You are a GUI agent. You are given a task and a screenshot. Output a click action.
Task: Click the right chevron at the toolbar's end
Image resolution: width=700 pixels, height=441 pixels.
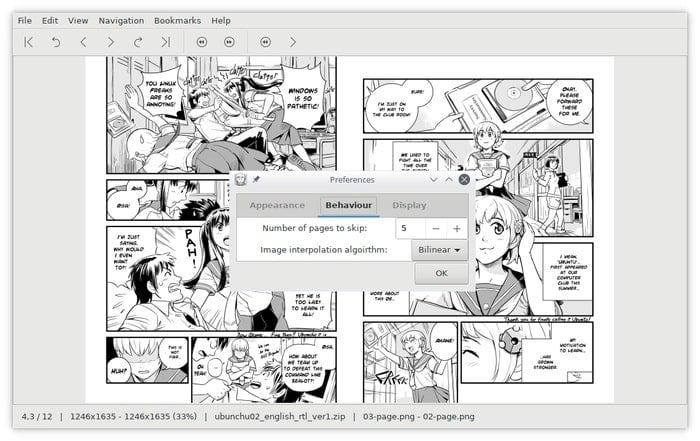(293, 42)
